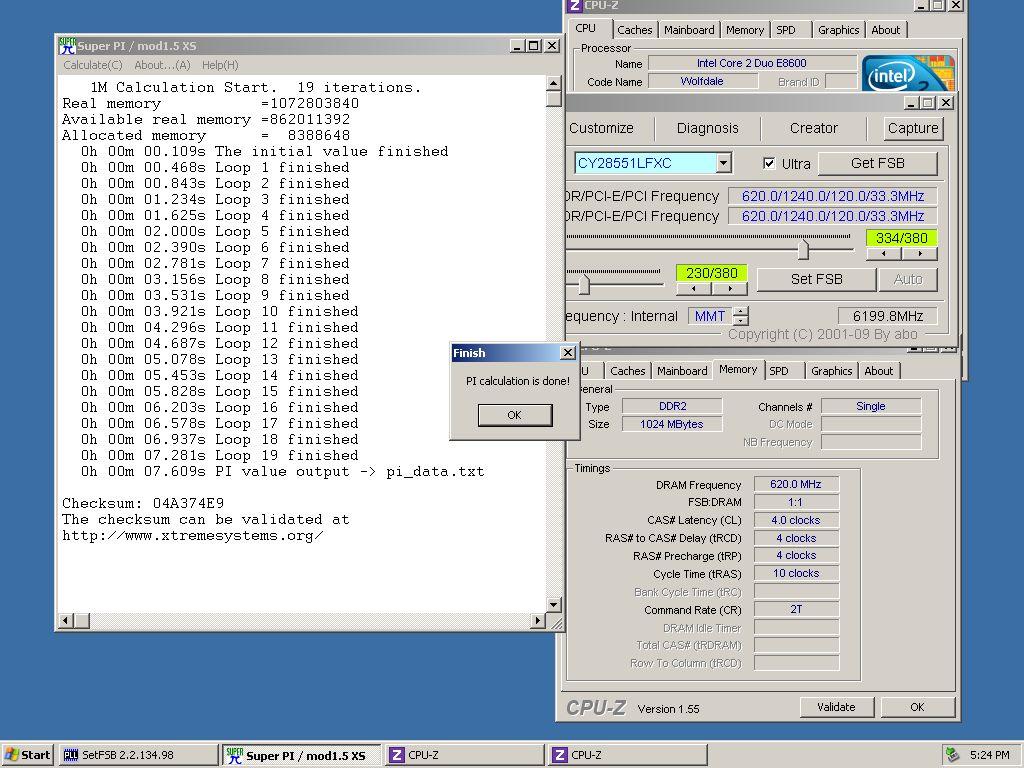Open the About...(A) menu in Super PI

click(x=162, y=65)
